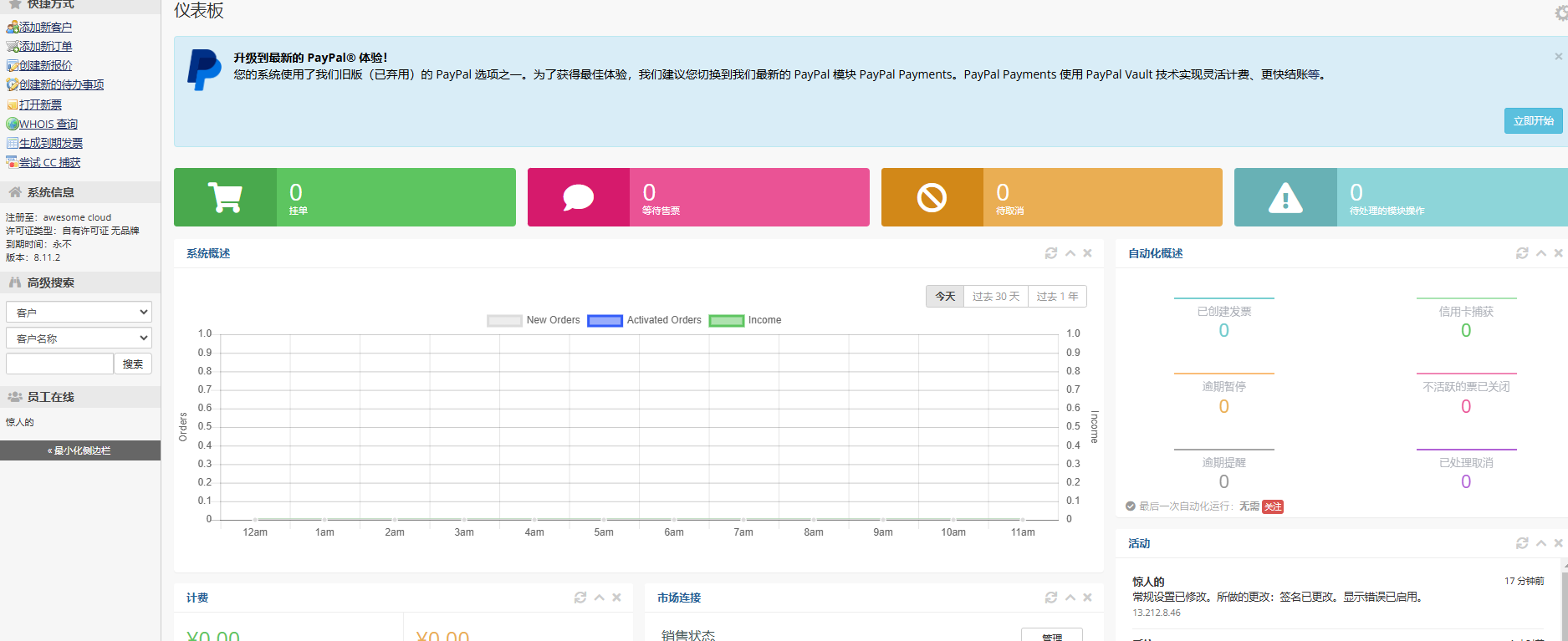Click the create new quote icon
1568x641 pixels.
coord(13,65)
